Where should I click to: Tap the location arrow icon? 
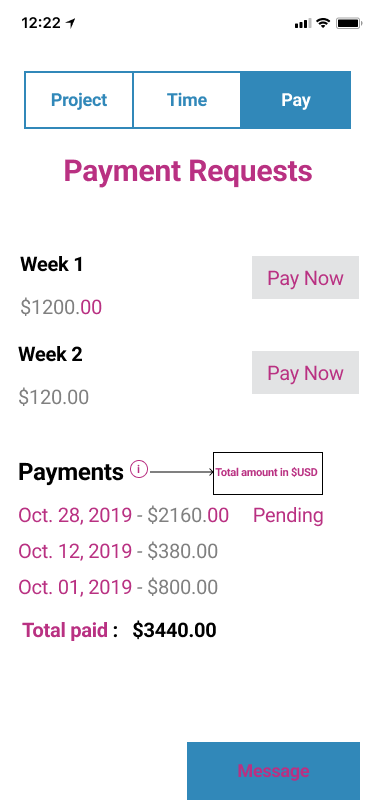(x=70, y=23)
